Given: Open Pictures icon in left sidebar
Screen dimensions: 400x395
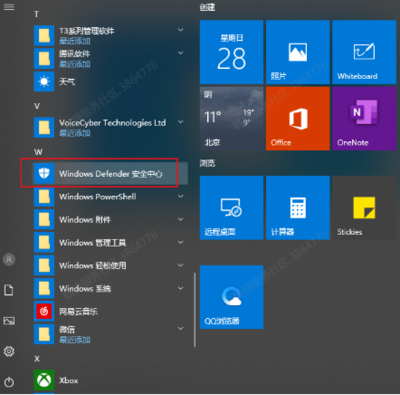Looking at the screenshot, I should (x=9, y=321).
